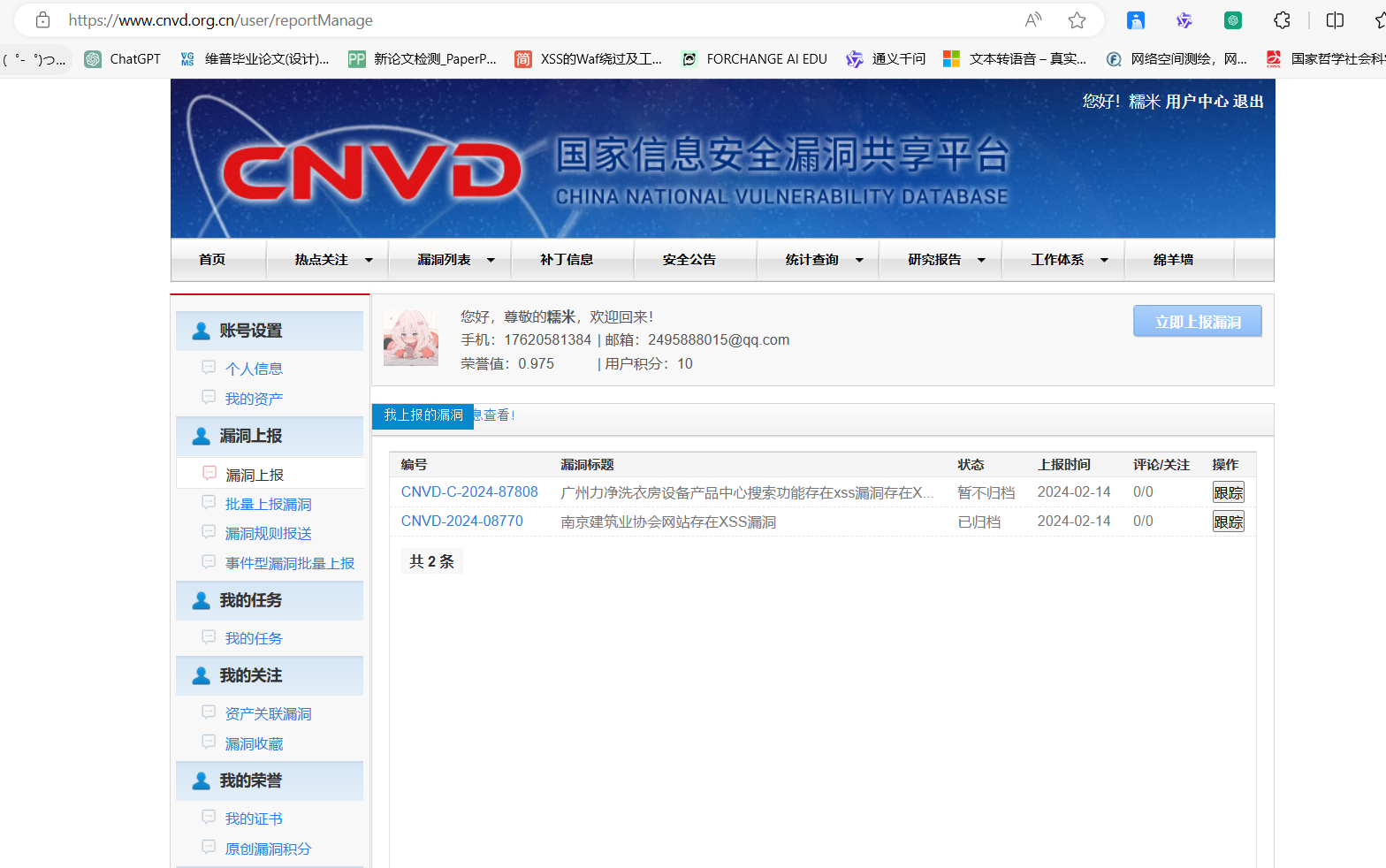This screenshot has height=868, width=1386.
Task: Click speech bubble icon beside 漏洞收藏
Action: 209,742
